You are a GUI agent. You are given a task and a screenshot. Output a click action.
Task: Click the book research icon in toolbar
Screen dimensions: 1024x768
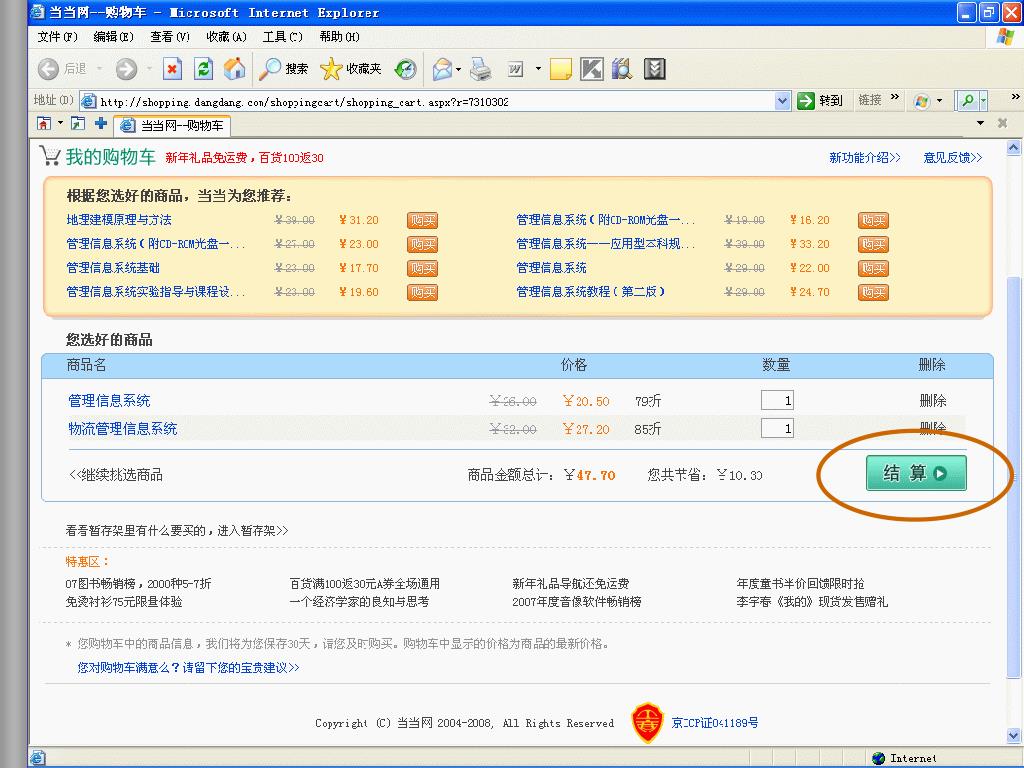(x=622, y=69)
